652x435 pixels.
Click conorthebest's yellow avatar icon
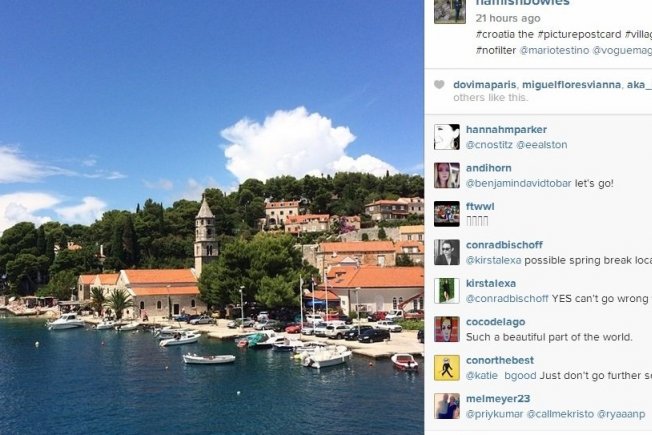pos(447,368)
